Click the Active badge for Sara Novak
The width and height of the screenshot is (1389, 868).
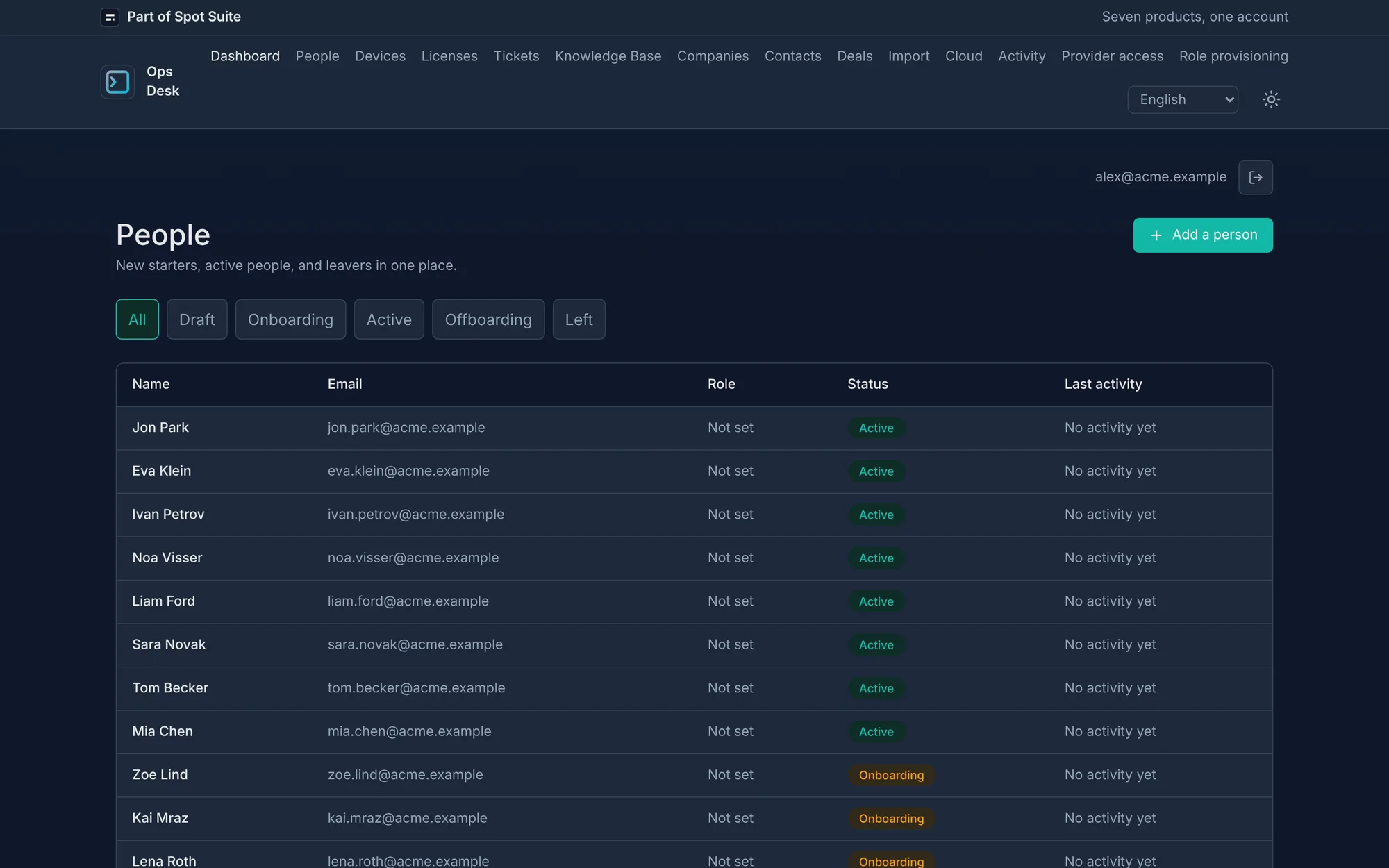point(876,645)
